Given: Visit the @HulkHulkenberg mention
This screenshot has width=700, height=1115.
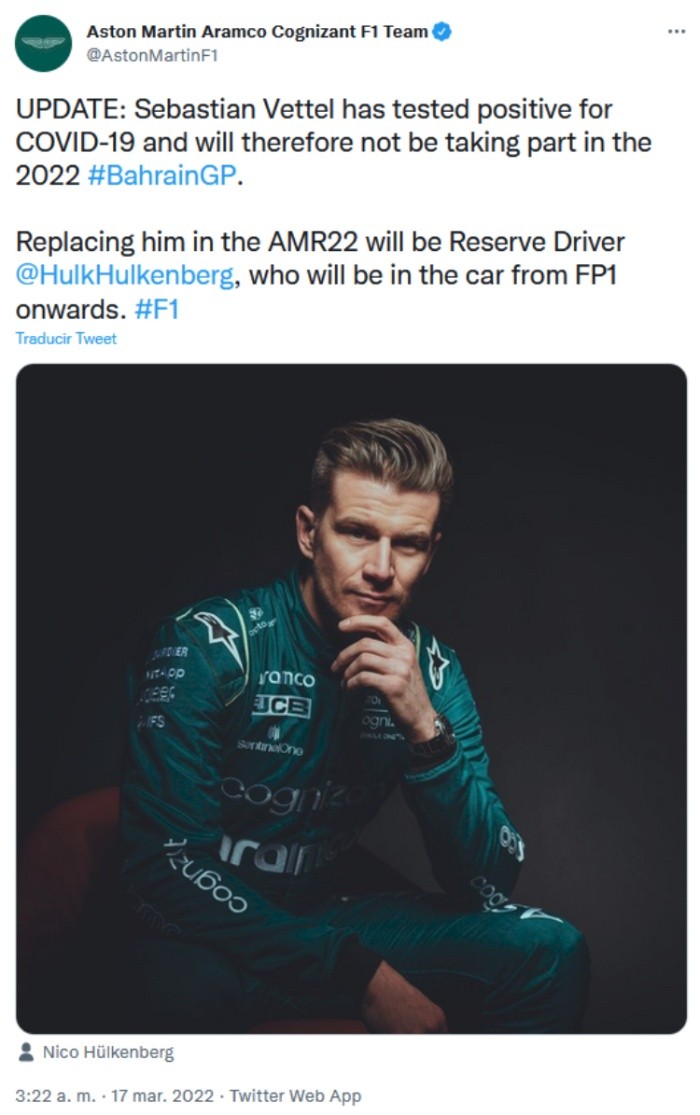Looking at the screenshot, I should [x=125, y=276].
